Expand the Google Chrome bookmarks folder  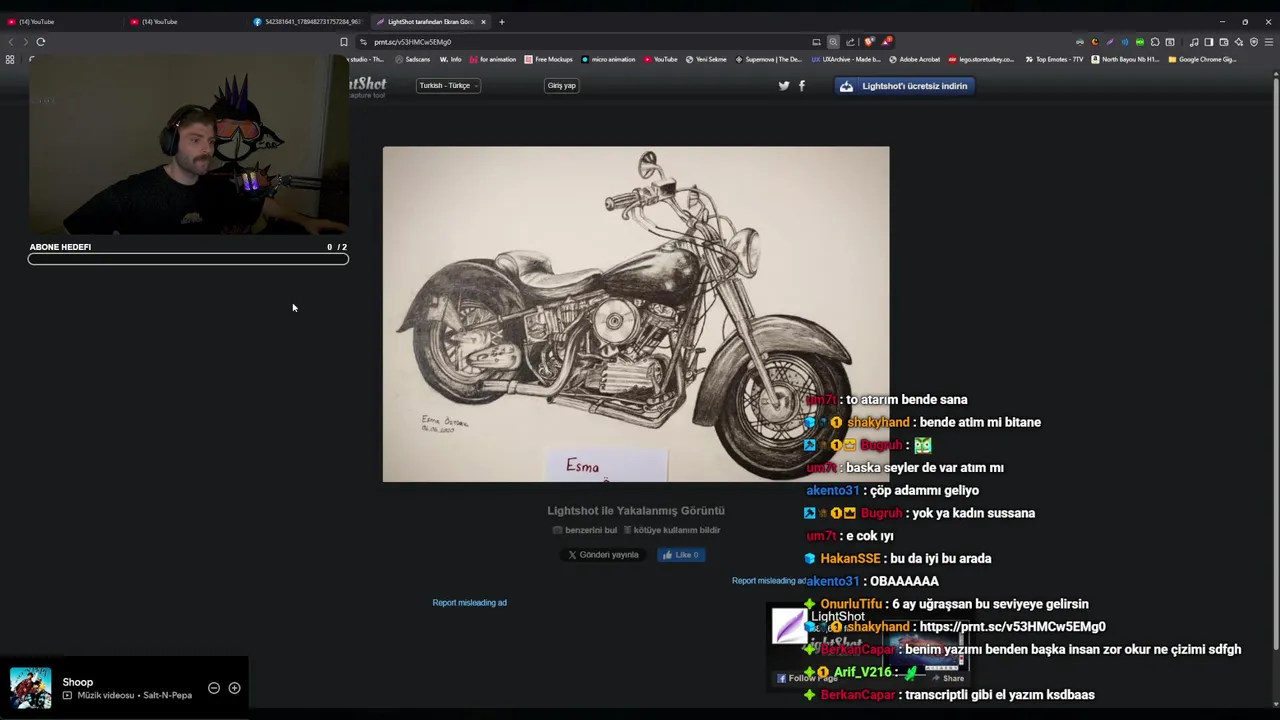(x=1203, y=60)
